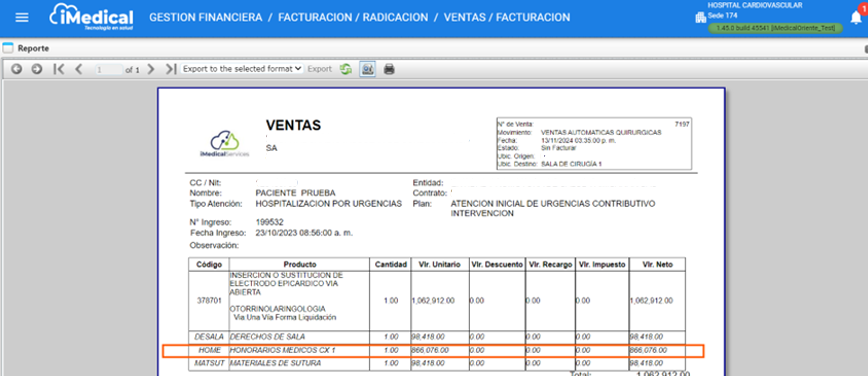Go to previous report page
The image size is (868, 376).
[78, 69]
